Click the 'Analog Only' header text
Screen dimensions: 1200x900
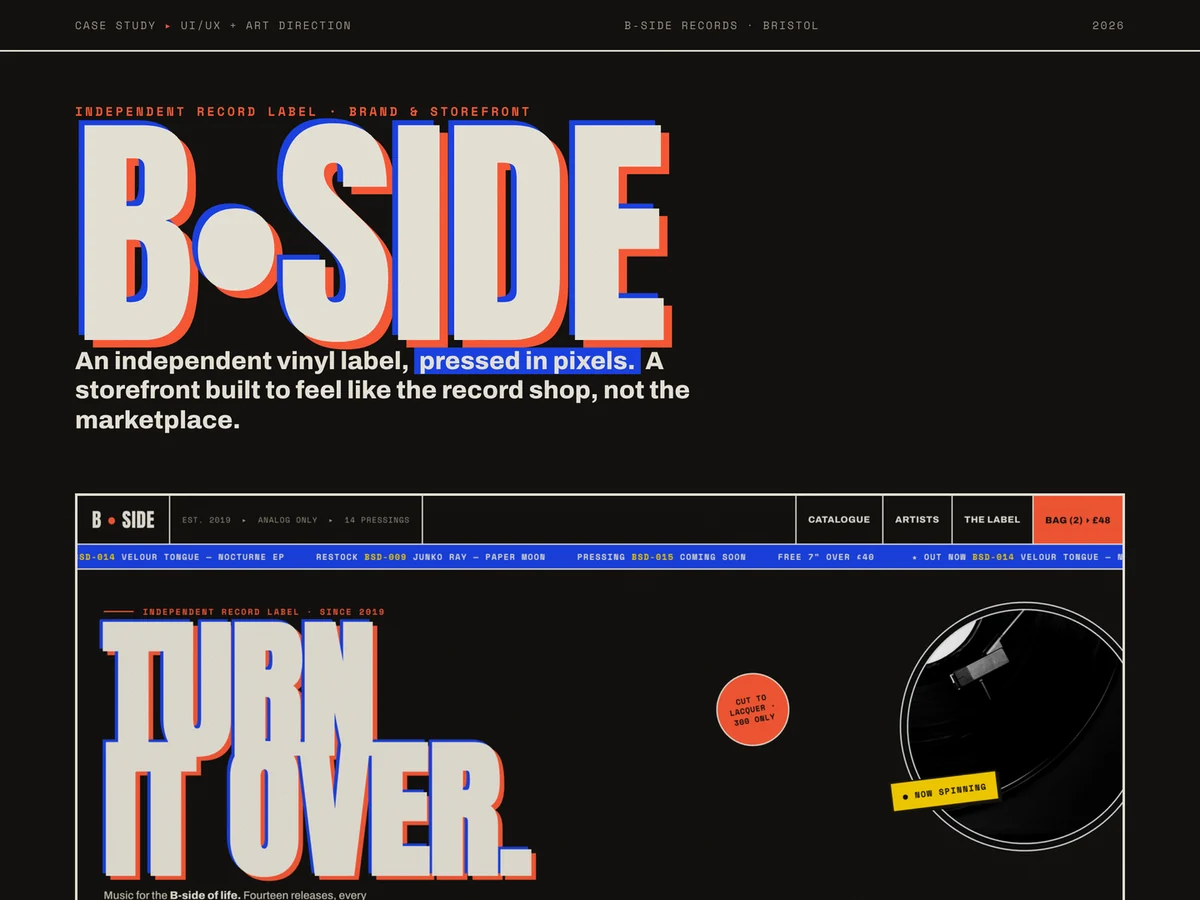coord(287,520)
